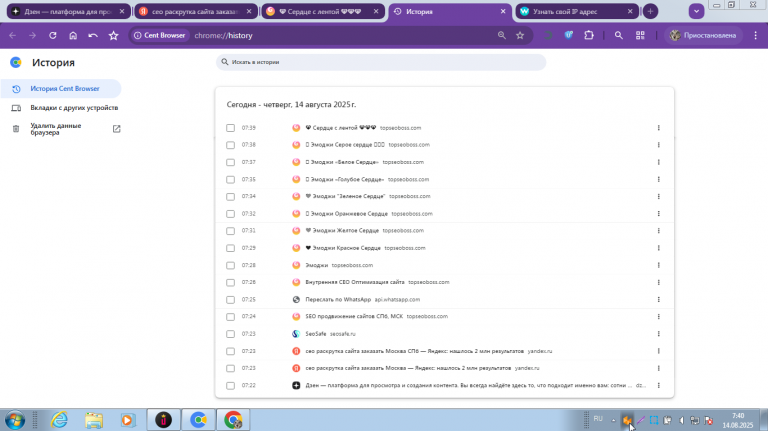Check the 07:34 Зеленое Сердце entry
768x431 pixels.
(x=230, y=196)
